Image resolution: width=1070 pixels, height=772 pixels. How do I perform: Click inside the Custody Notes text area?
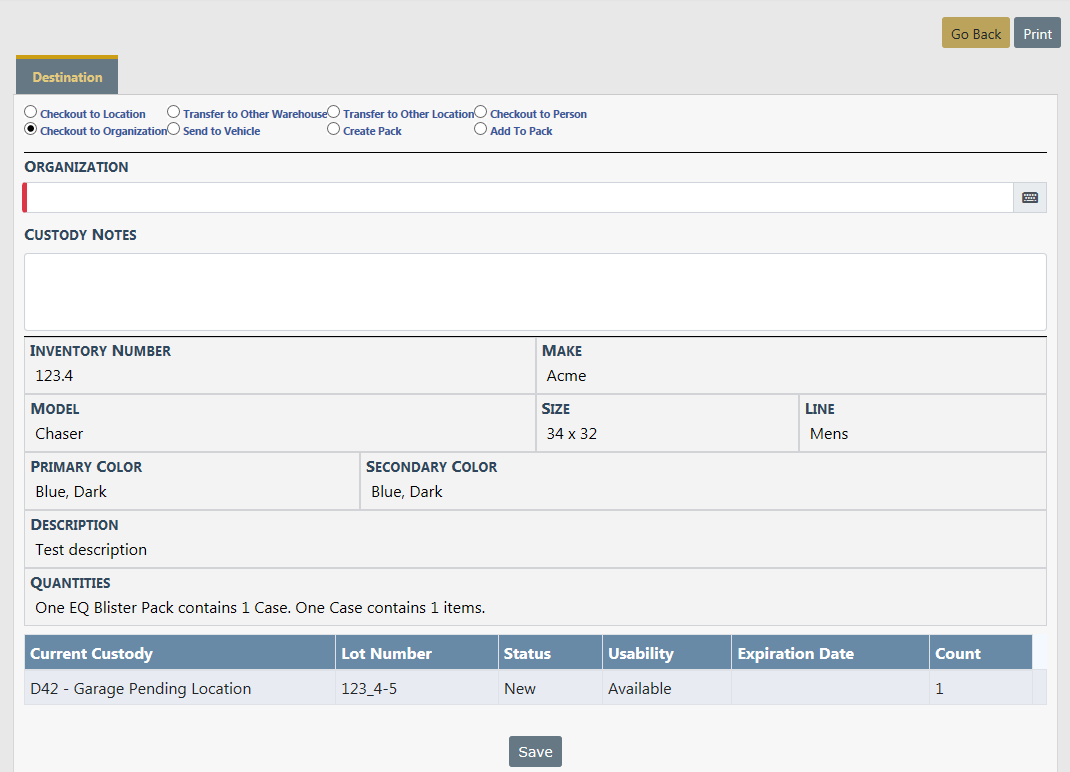(x=535, y=291)
